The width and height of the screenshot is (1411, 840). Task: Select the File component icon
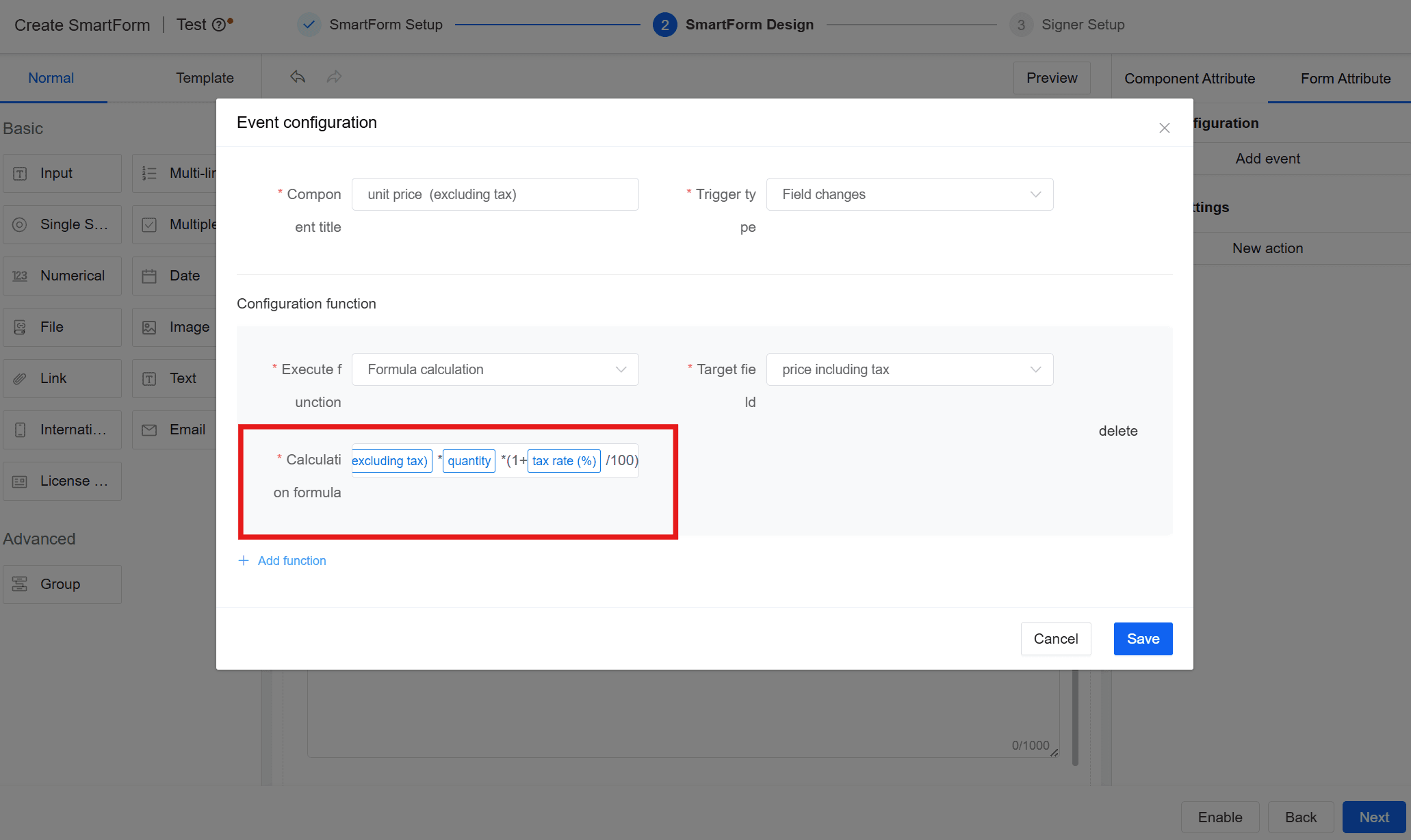point(20,327)
